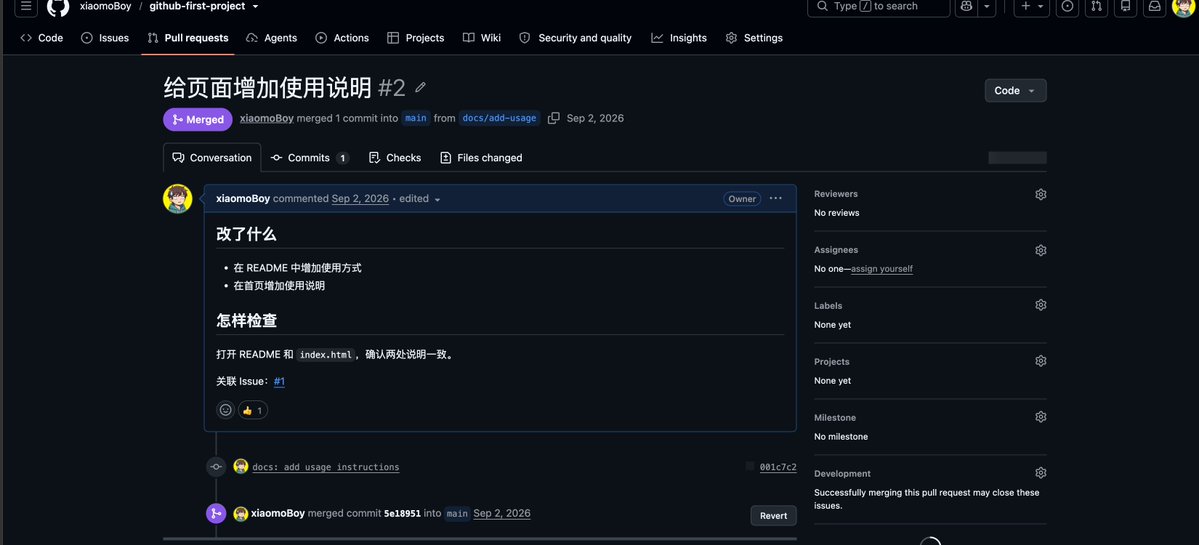Click the Owner badge on comment
The height and width of the screenshot is (545, 1199).
click(742, 199)
